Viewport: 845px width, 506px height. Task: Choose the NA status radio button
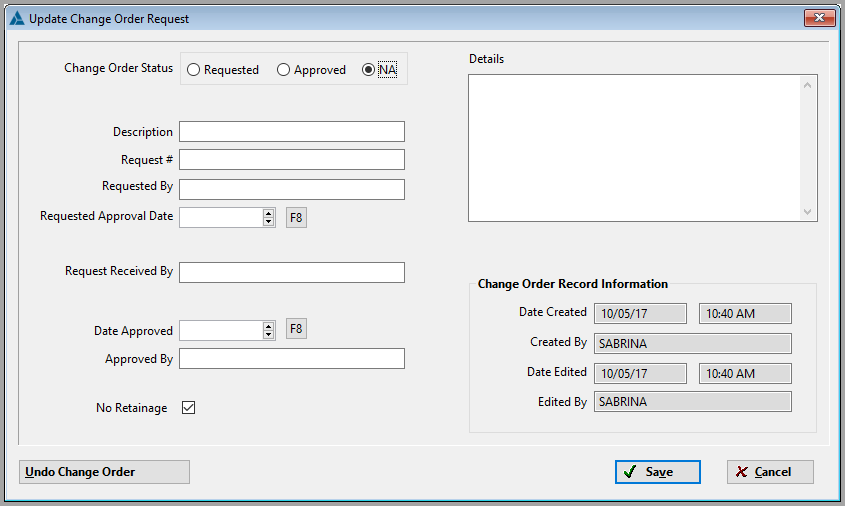click(369, 70)
